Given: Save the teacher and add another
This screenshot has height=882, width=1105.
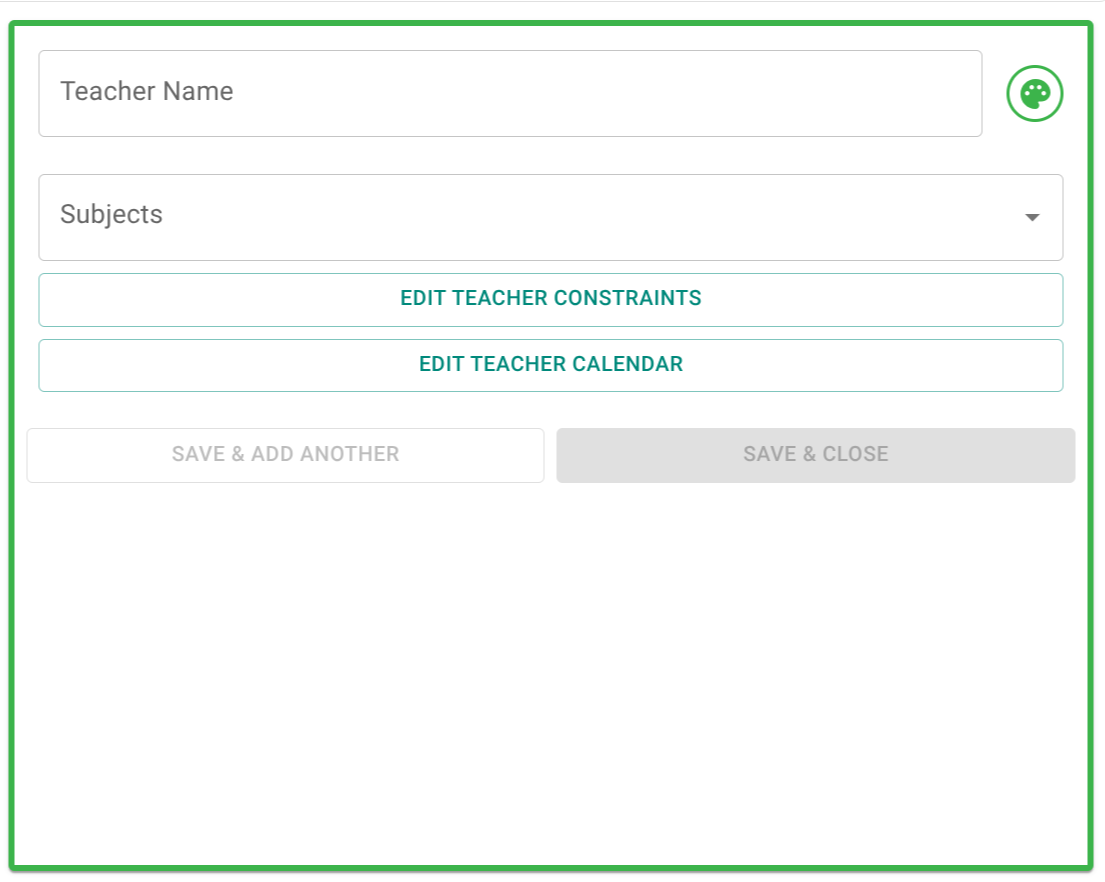Looking at the screenshot, I should click(x=285, y=455).
